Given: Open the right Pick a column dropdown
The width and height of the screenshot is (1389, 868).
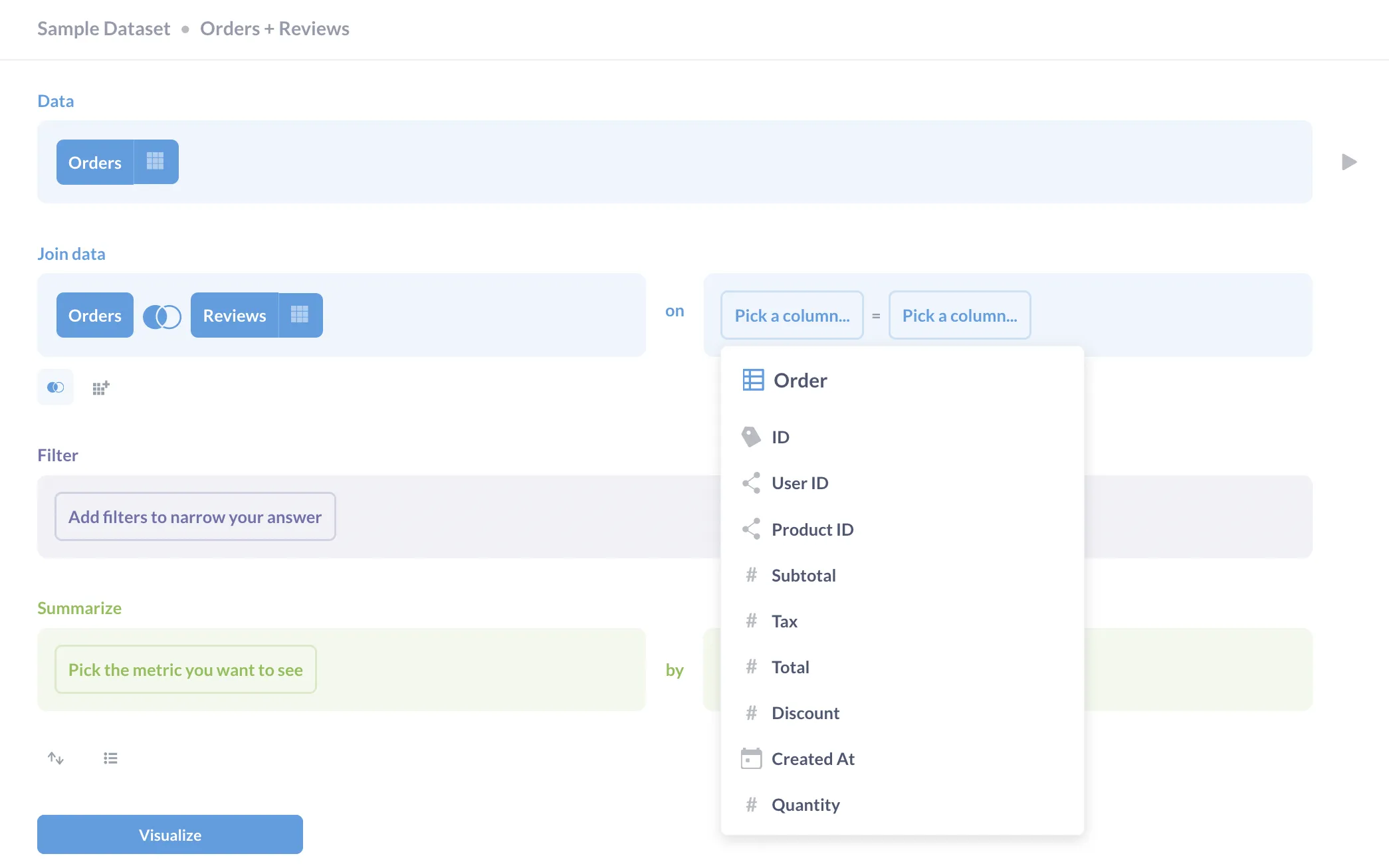Looking at the screenshot, I should [959, 316].
